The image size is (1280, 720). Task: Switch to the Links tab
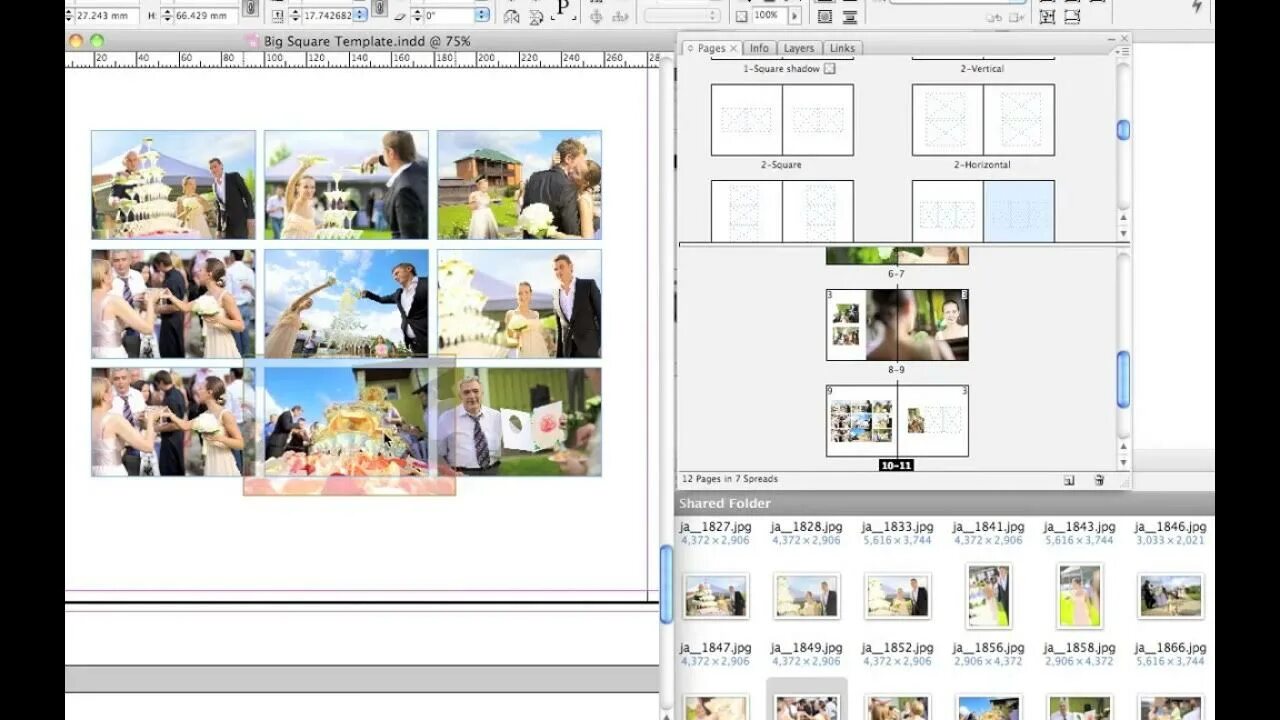coord(842,48)
